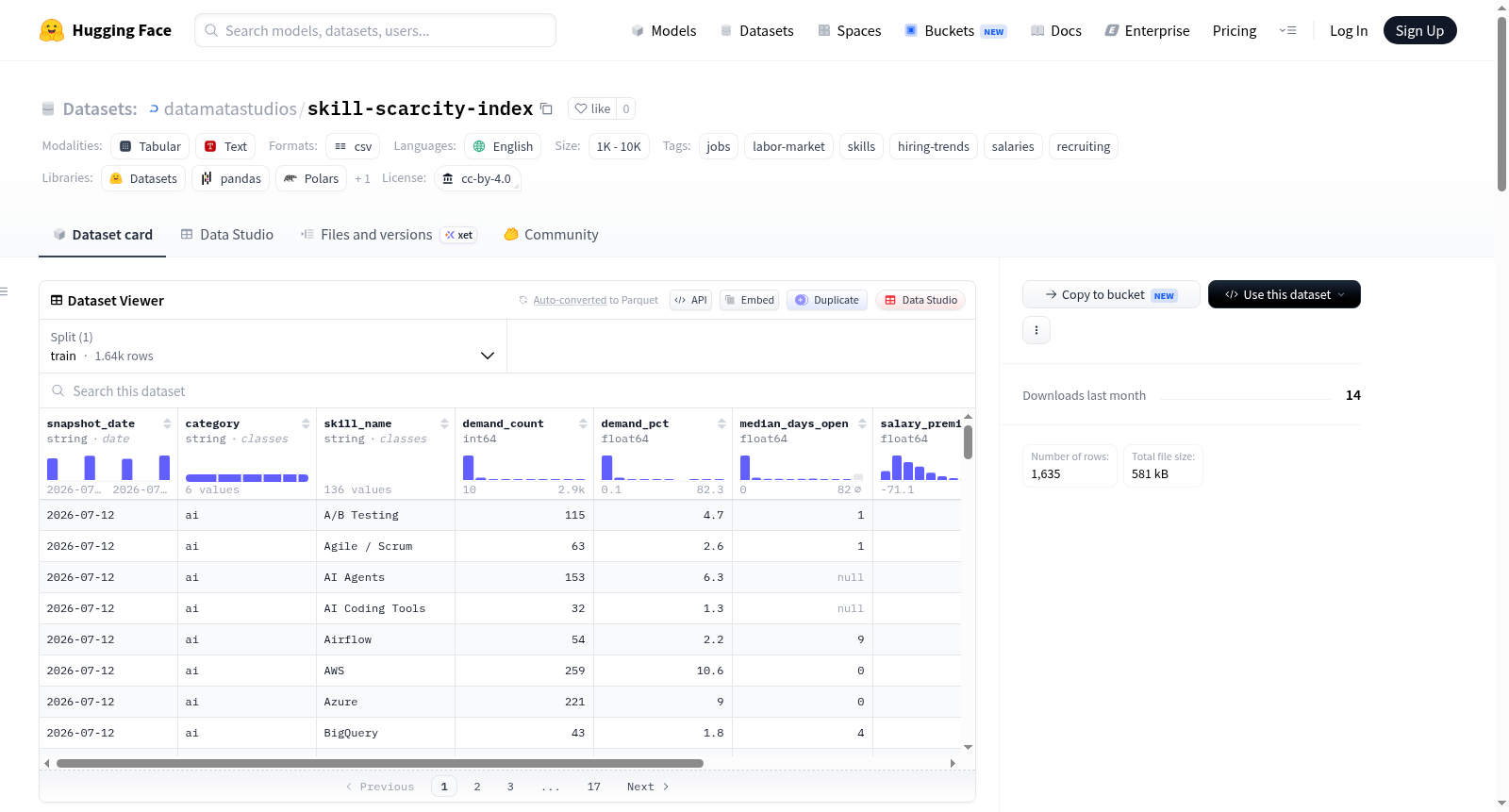Sort by the median_days_open column arrows
Screen dimensions: 1509x812
(x=862, y=423)
